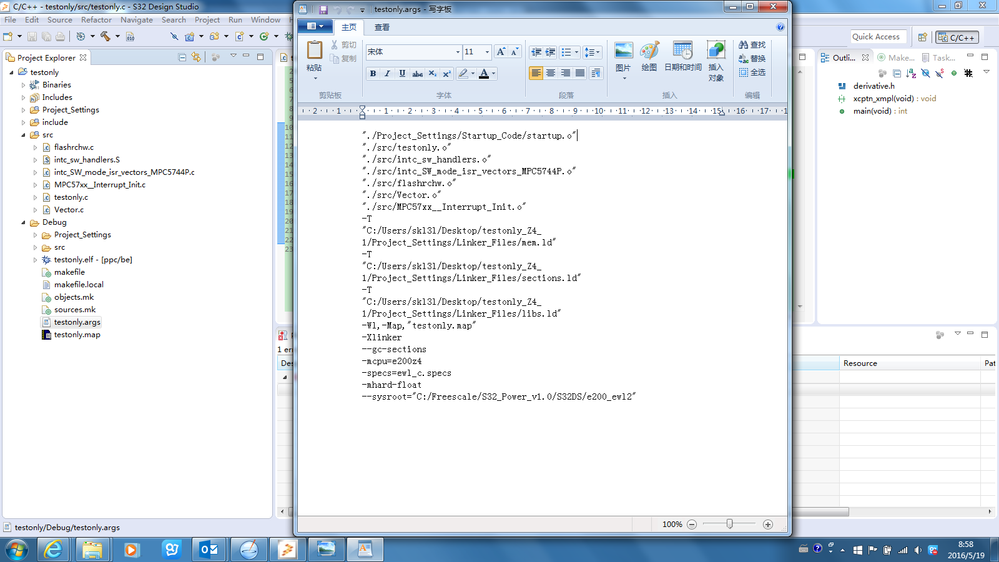
Task: Click 替换 replace button in WordPad
Action: [x=752, y=59]
